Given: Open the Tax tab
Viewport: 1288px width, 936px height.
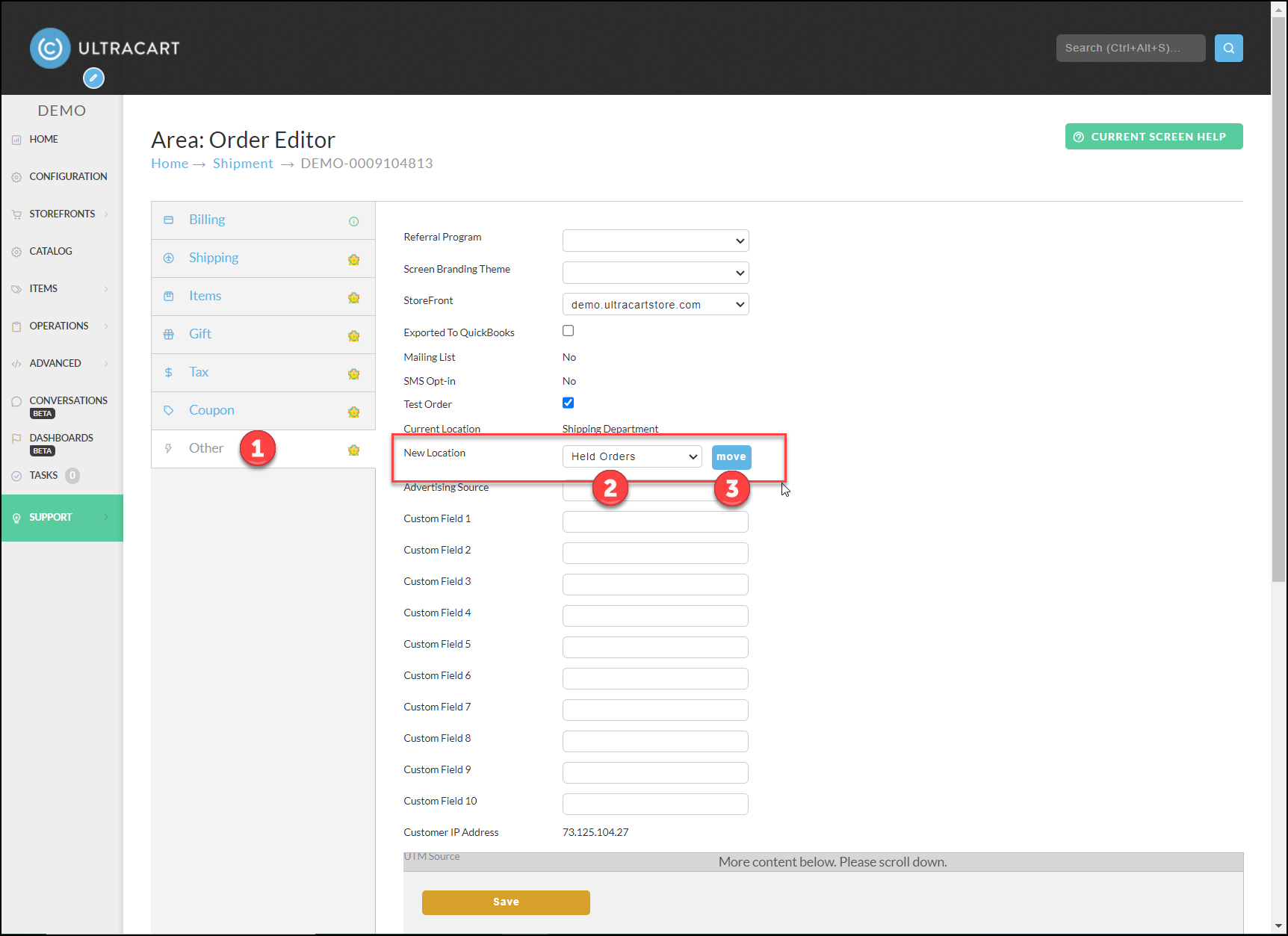Looking at the screenshot, I should click(x=263, y=373).
